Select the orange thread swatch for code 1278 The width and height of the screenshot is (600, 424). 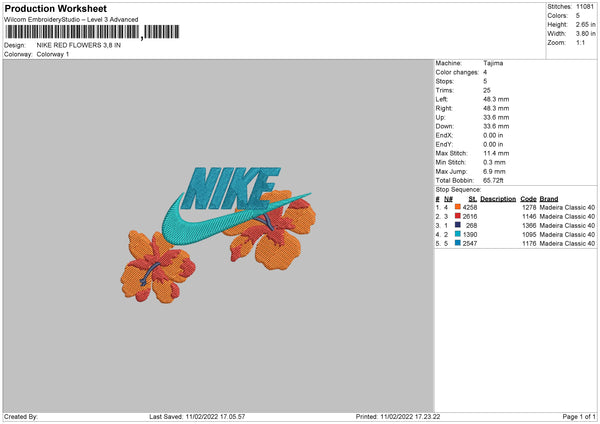click(x=457, y=207)
